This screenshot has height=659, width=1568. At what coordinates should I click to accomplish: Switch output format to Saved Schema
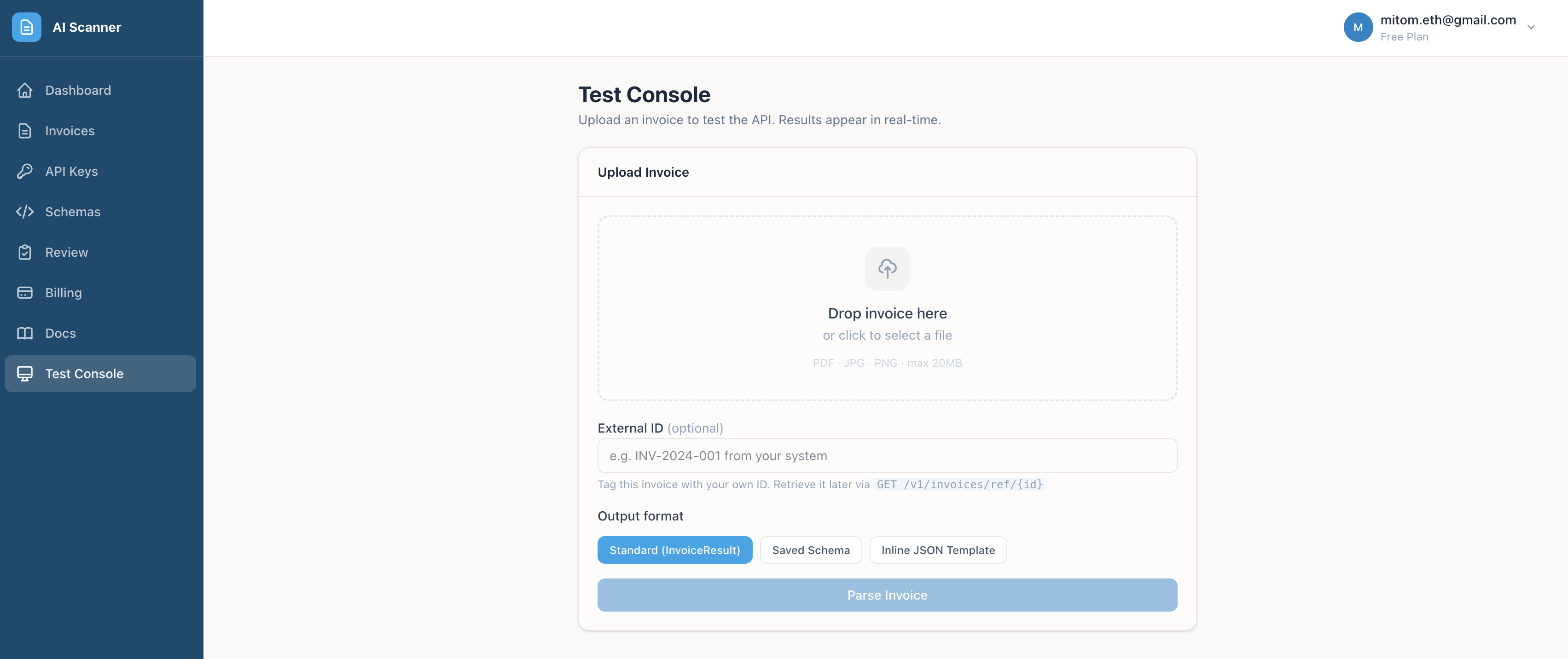click(811, 549)
